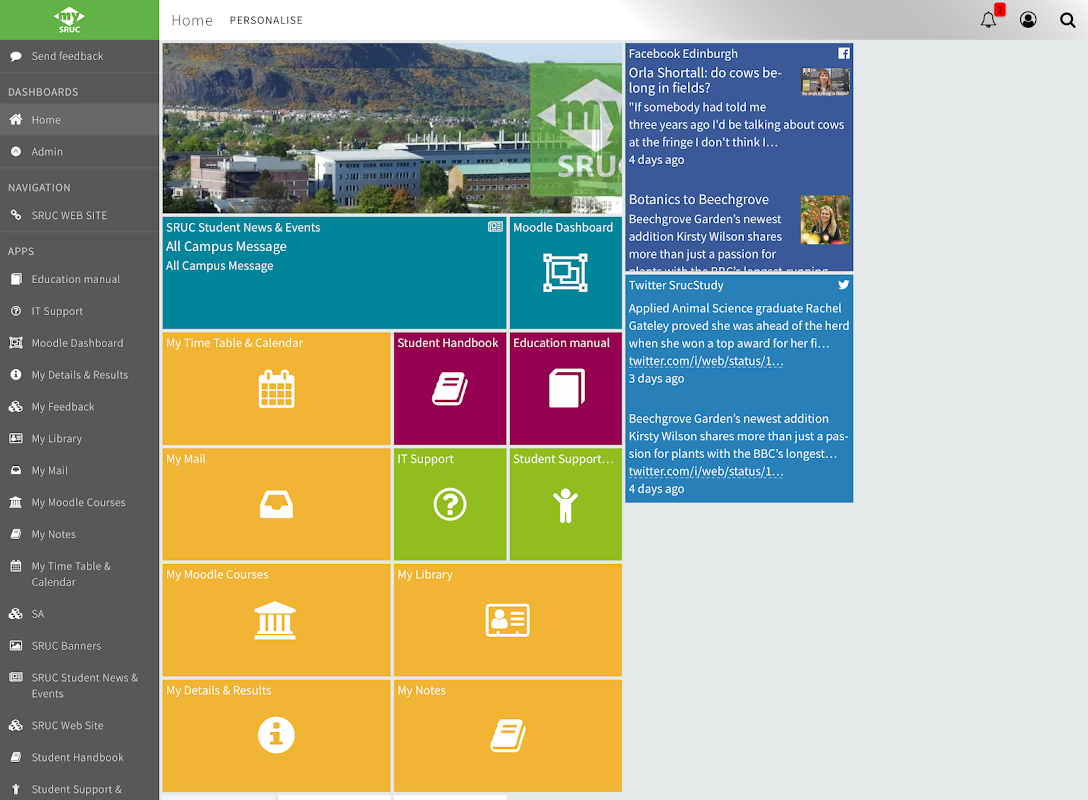Open the first twitter.com status link
Viewport: 1088px width, 800px height.
point(706,361)
